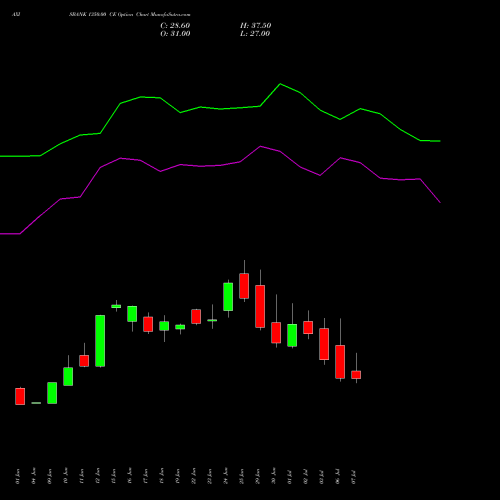This screenshot has height=500, width=500.
Task: Select the green candle on 24 Jun
Action: [x=228, y=297]
